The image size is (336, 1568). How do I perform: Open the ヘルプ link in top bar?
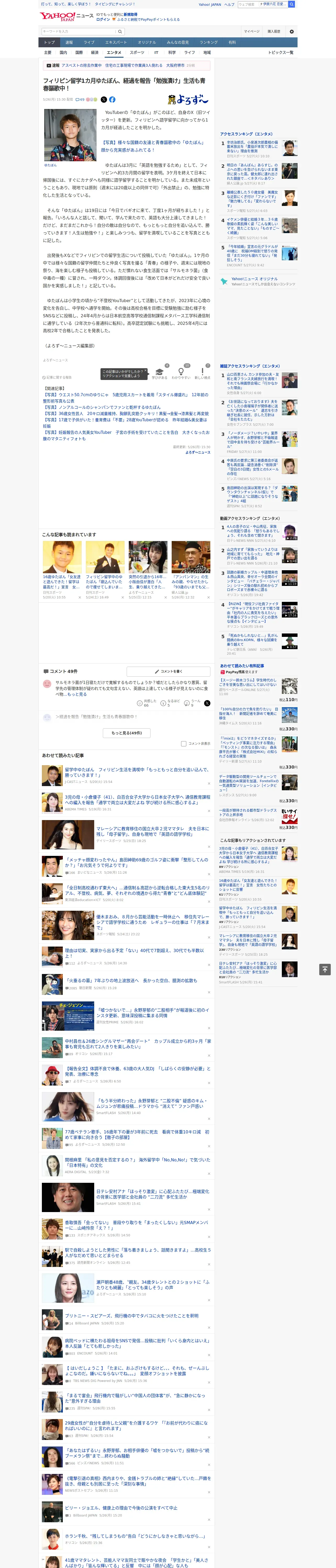click(229, 4)
